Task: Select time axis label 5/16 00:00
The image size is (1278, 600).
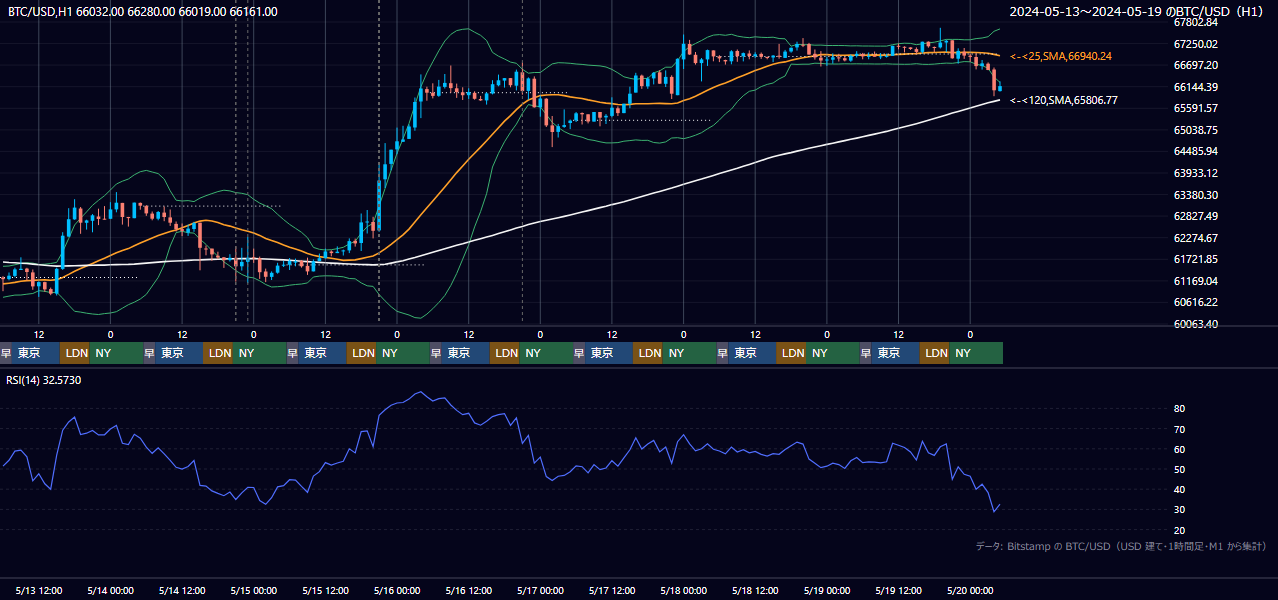Action: [397, 590]
